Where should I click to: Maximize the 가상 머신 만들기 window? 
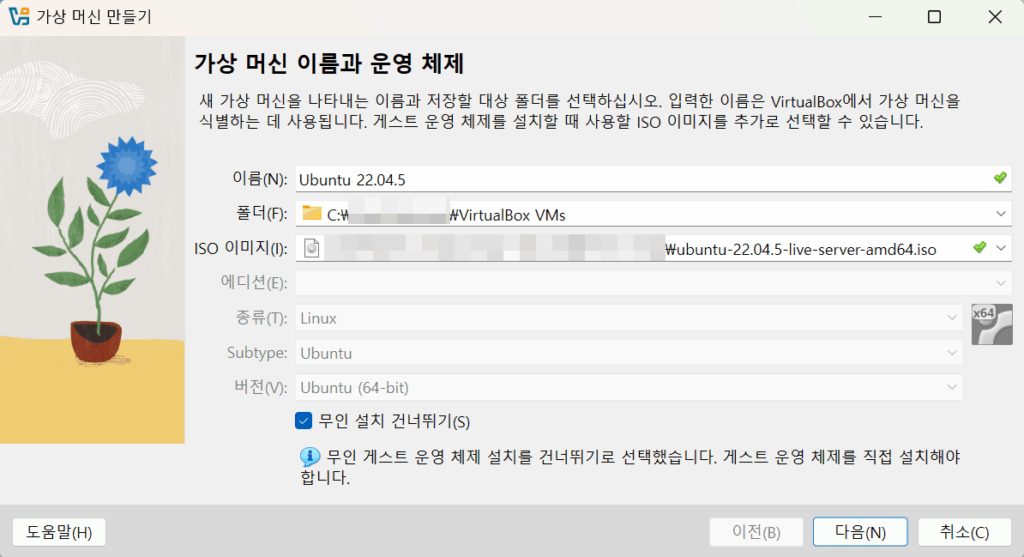tap(935, 16)
